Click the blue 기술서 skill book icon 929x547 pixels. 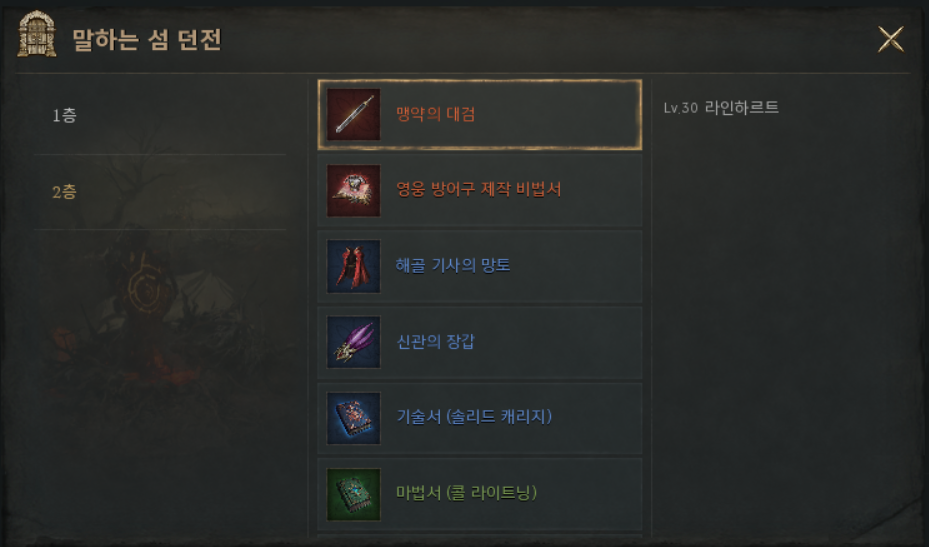(x=354, y=418)
